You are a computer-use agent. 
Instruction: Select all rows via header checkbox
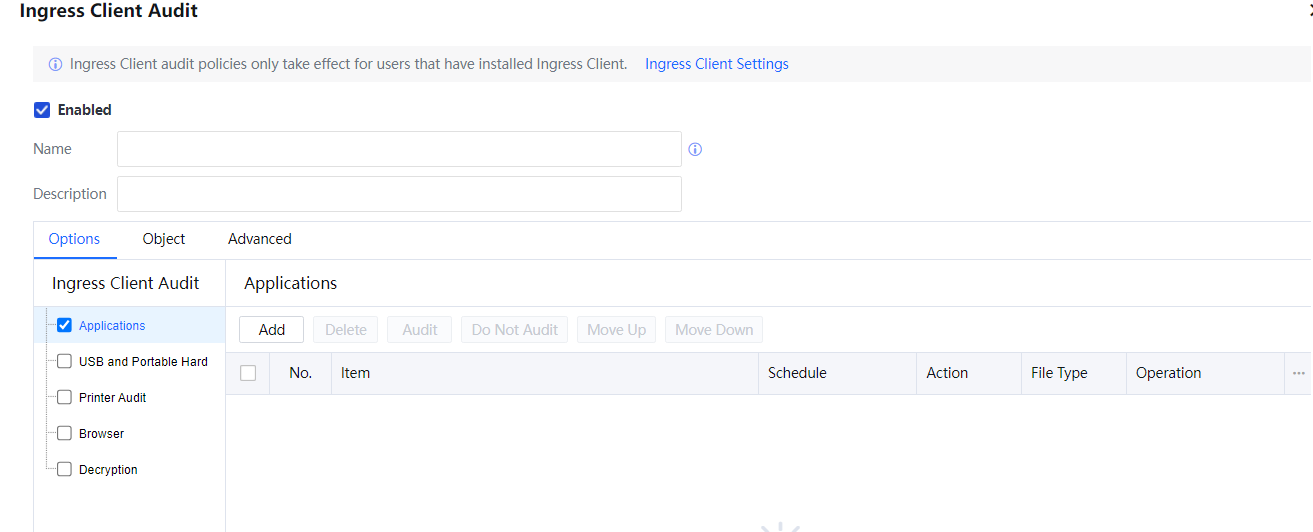(248, 373)
